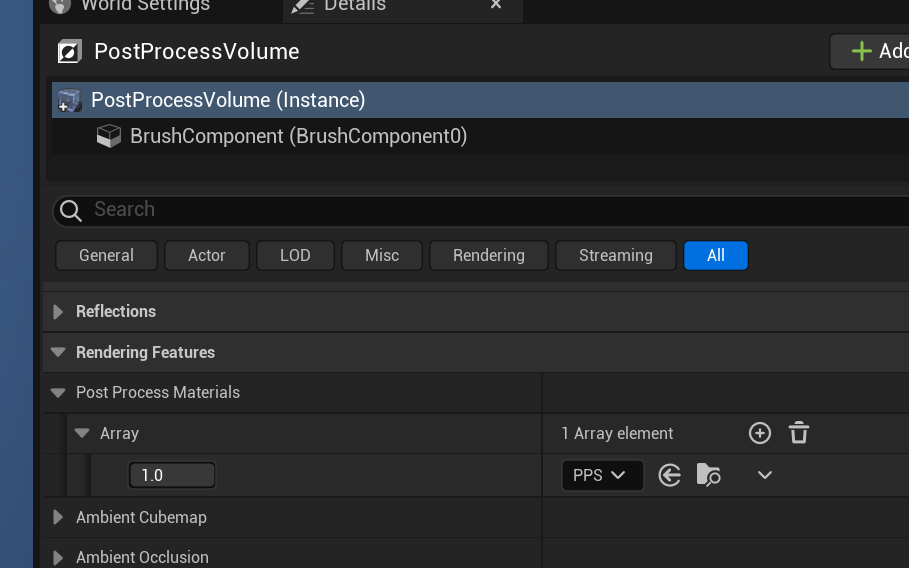Click the search magnifier icon
This screenshot has height=568, width=909.
click(71, 210)
